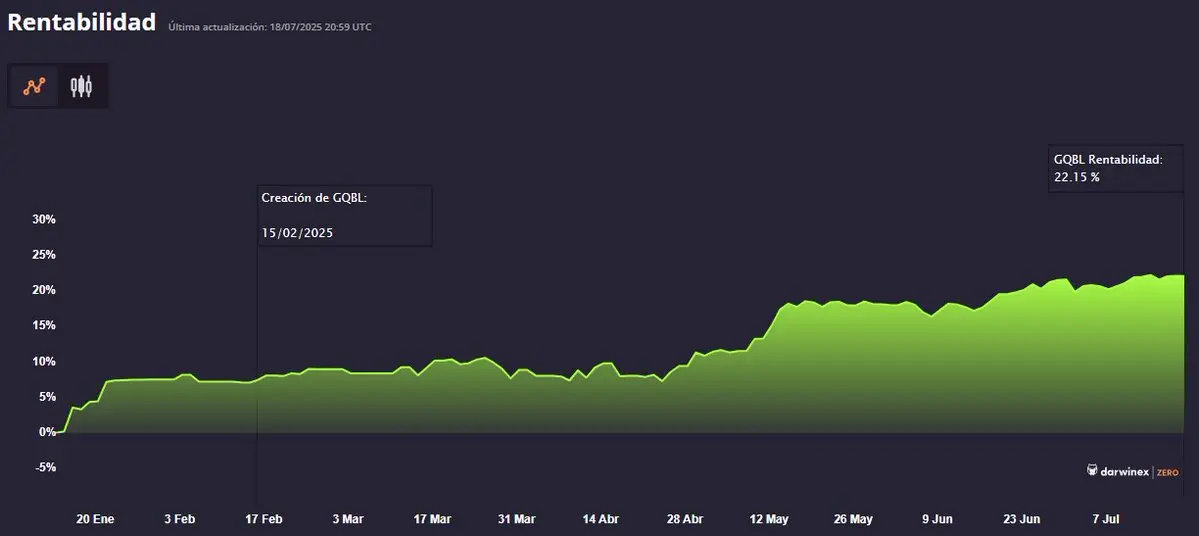Click the 0% y-axis label
The width and height of the screenshot is (1199, 536).
(47, 431)
